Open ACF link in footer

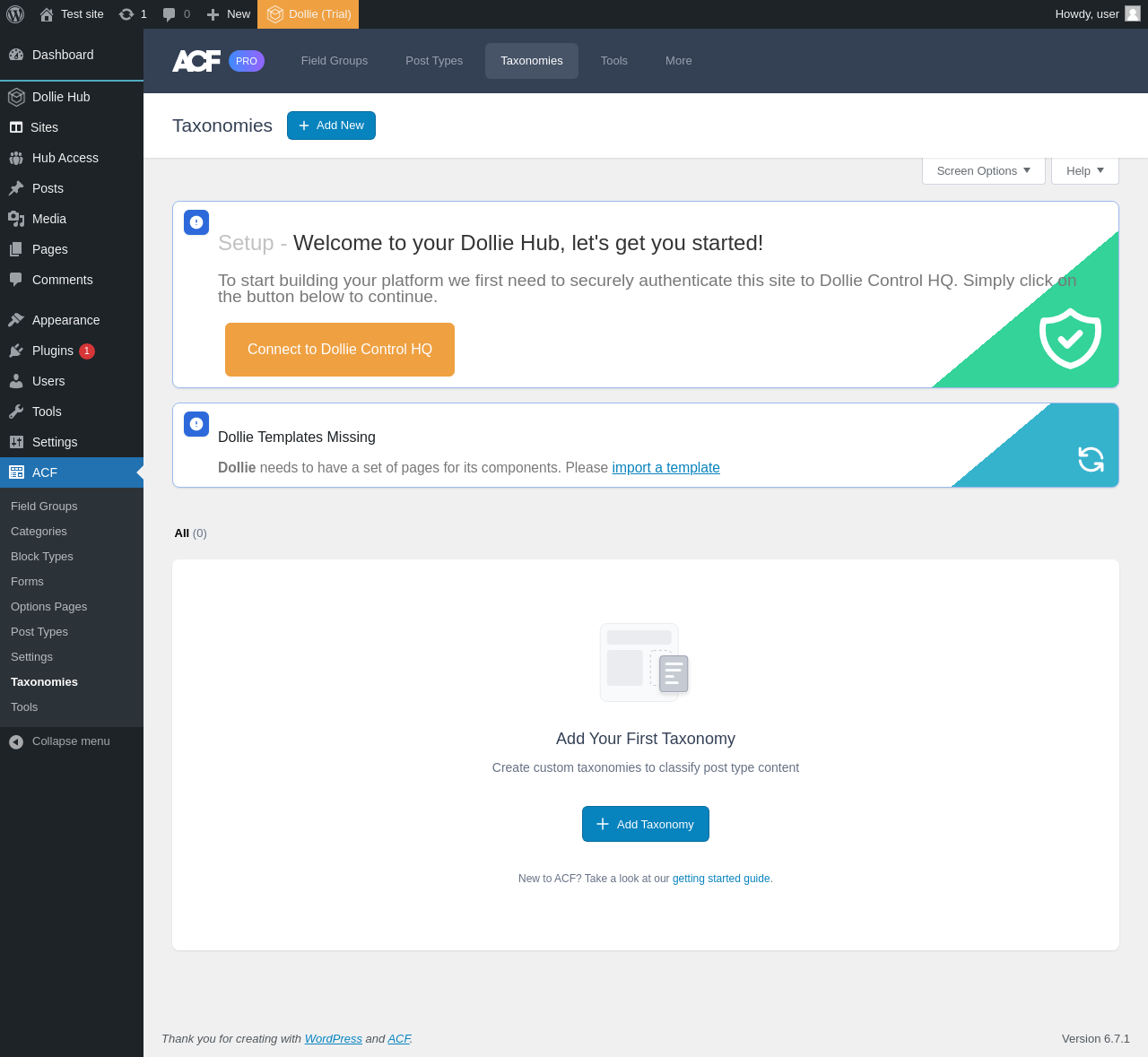tap(399, 1039)
